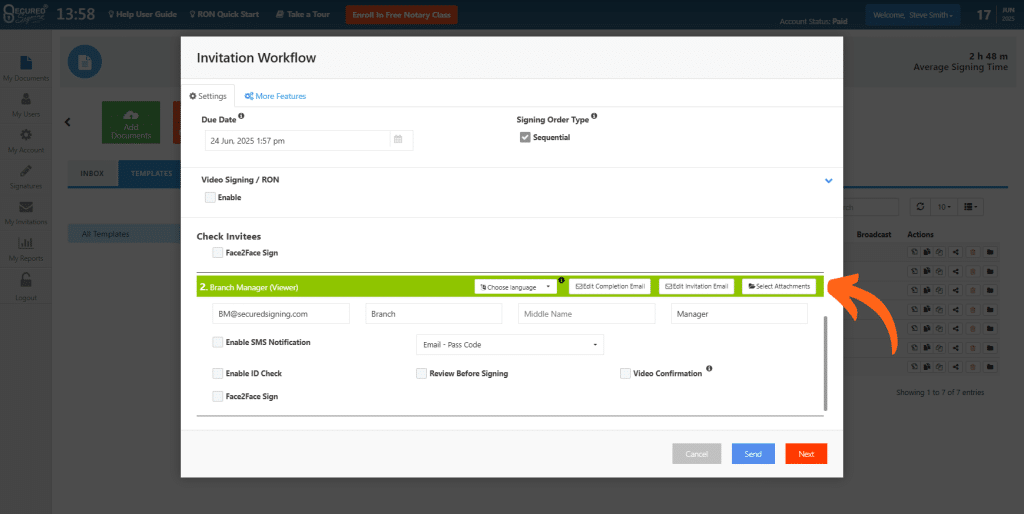This screenshot has width=1024, height=514.
Task: Open the Due Date calendar picker icon
Action: click(x=398, y=140)
